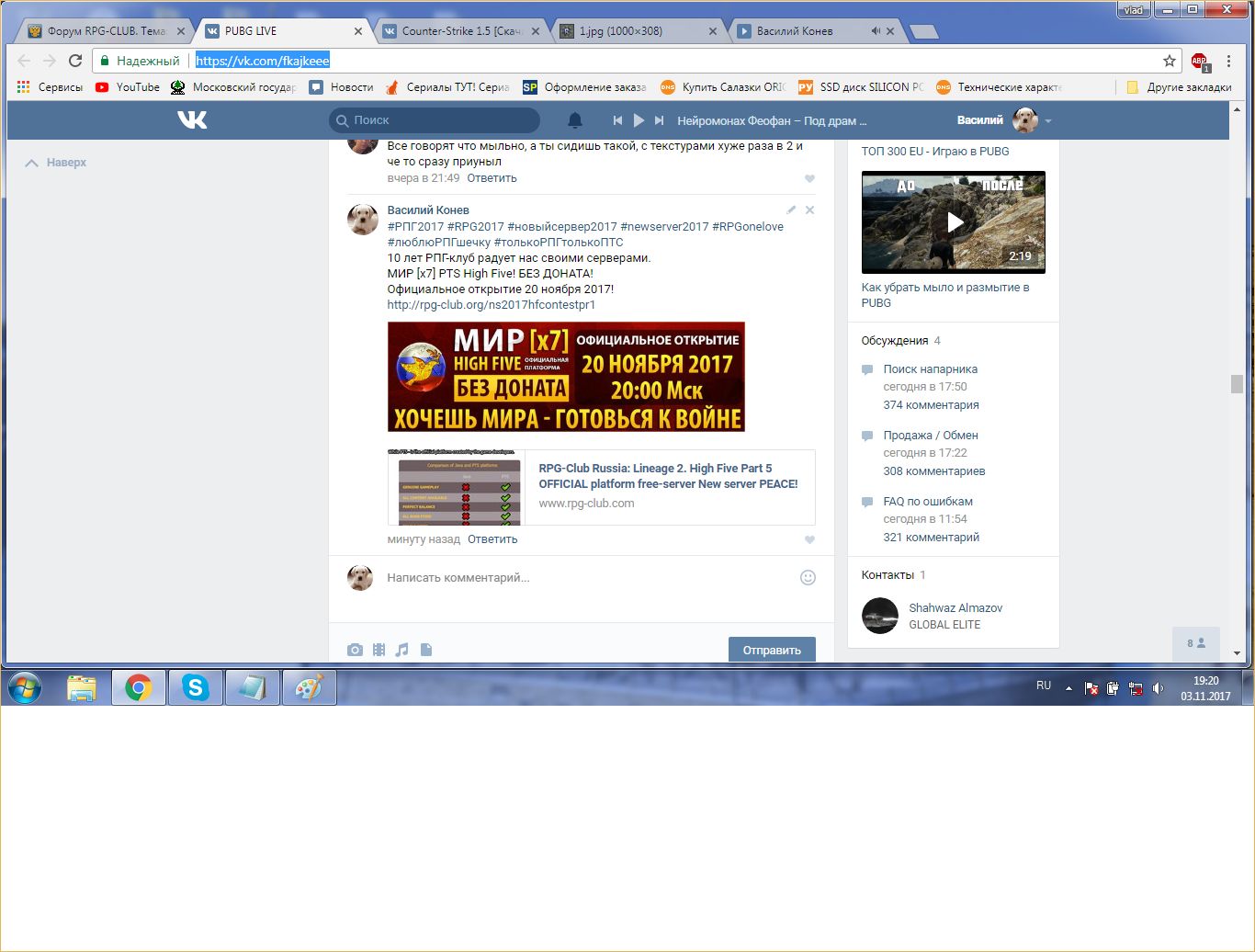Open the Новости bookmark
This screenshot has width=1255, height=952.
342,87
